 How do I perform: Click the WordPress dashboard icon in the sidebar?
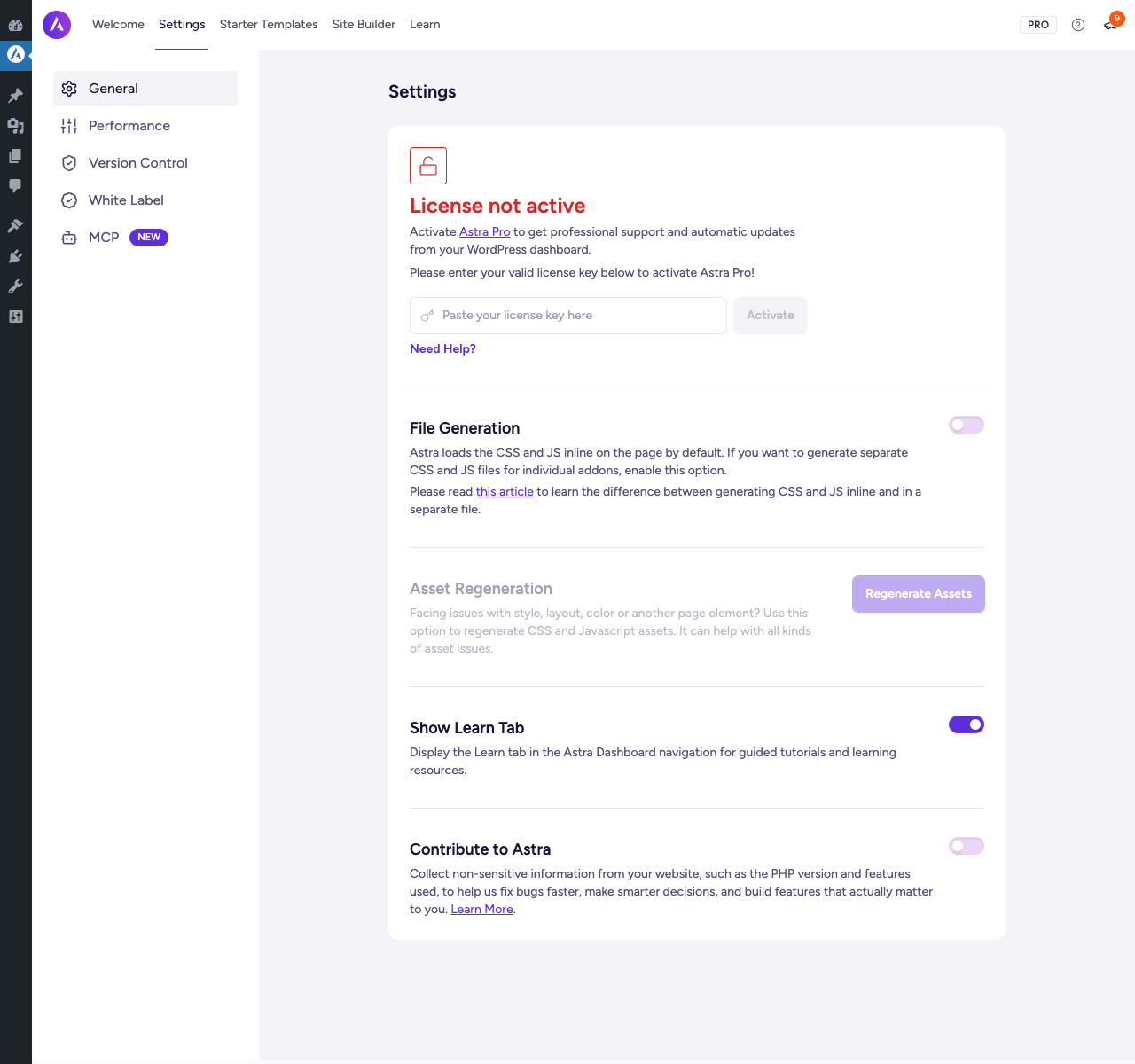point(15,25)
